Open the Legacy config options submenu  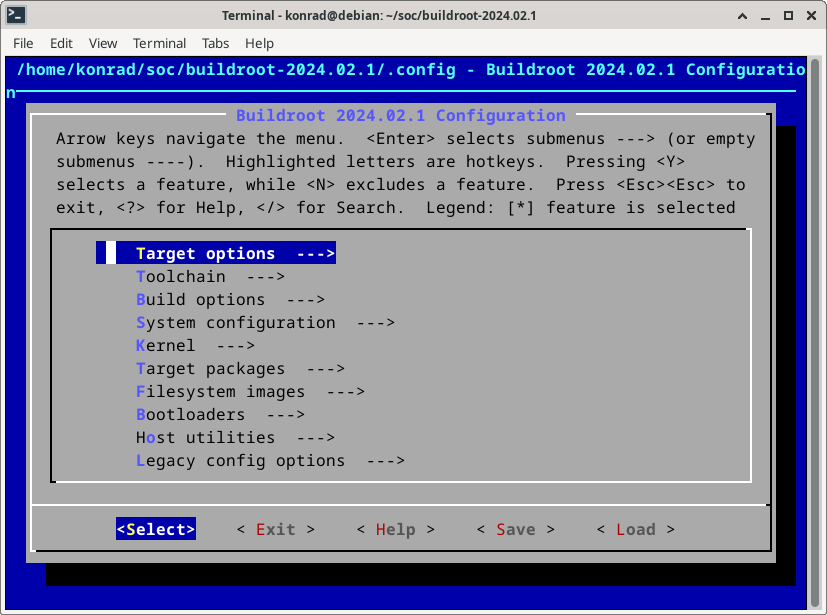(270, 461)
